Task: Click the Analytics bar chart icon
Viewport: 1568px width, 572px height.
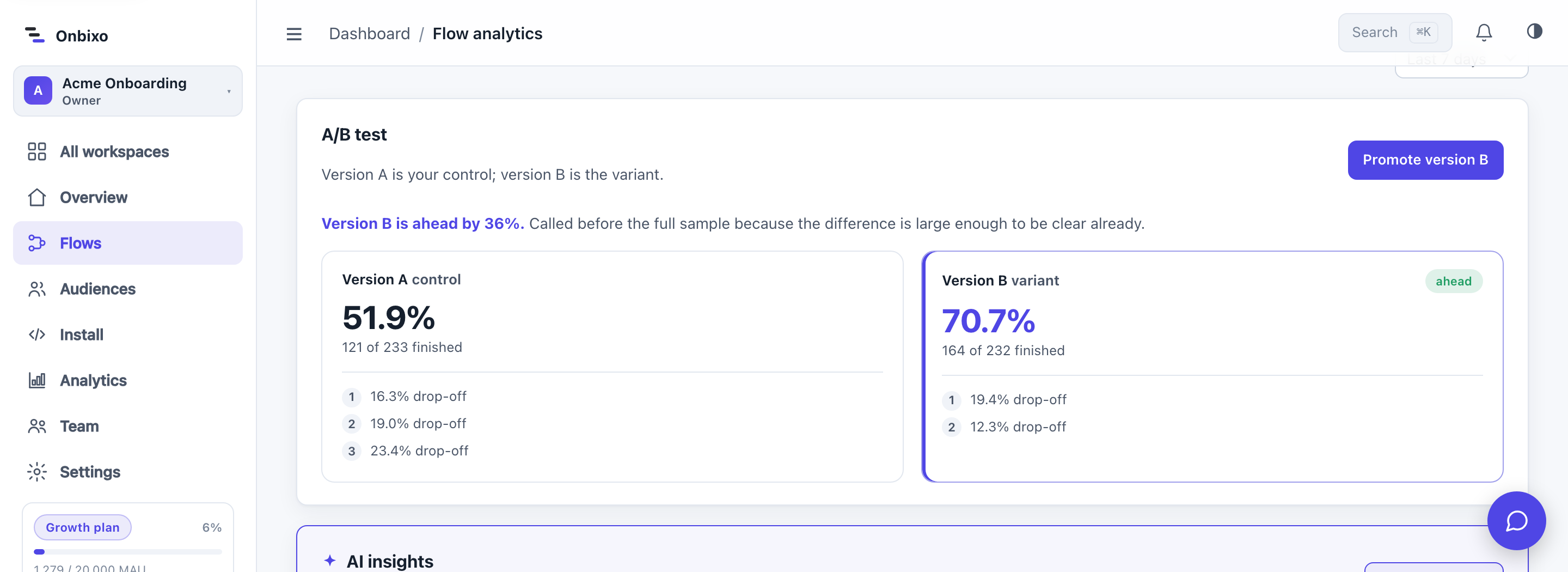Action: click(x=37, y=380)
